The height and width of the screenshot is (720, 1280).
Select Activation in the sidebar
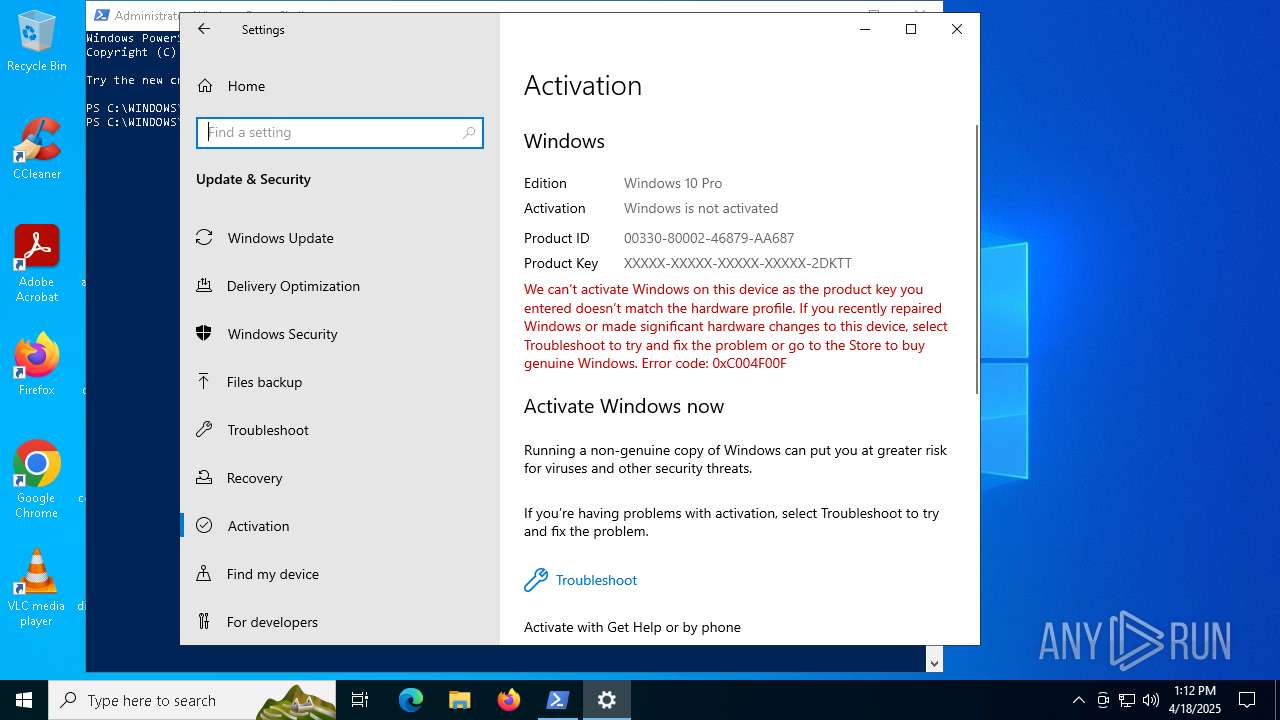pyautogui.click(x=340, y=526)
